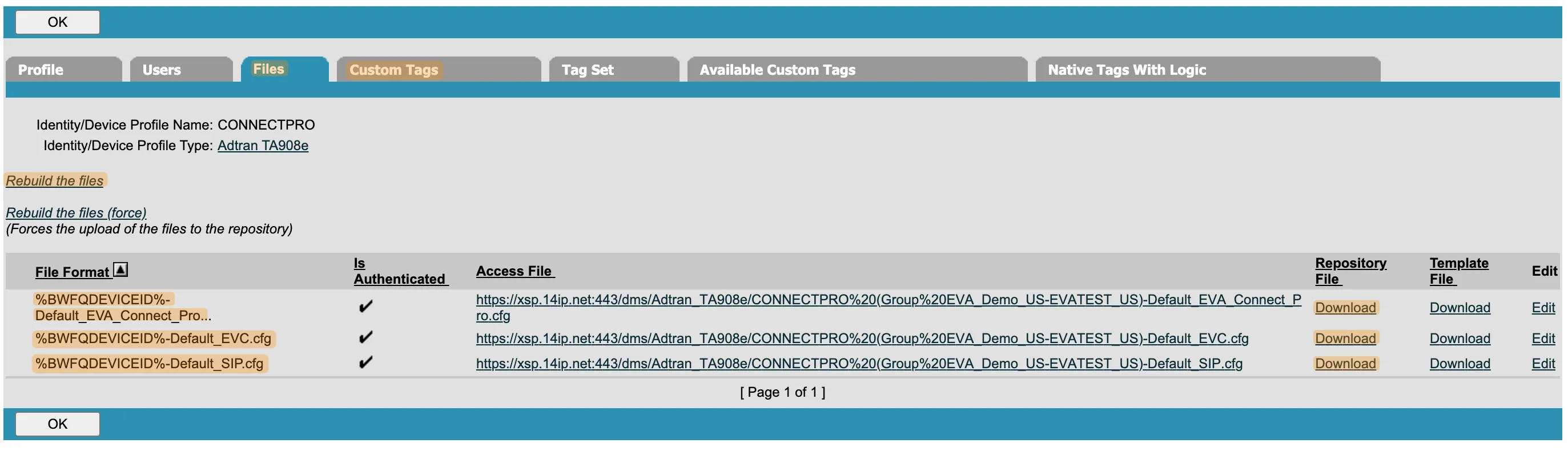Select %BWFQDEVICEID%-Default_EVA_Connect_Pro file format text
1568x451 pixels.
(123, 307)
